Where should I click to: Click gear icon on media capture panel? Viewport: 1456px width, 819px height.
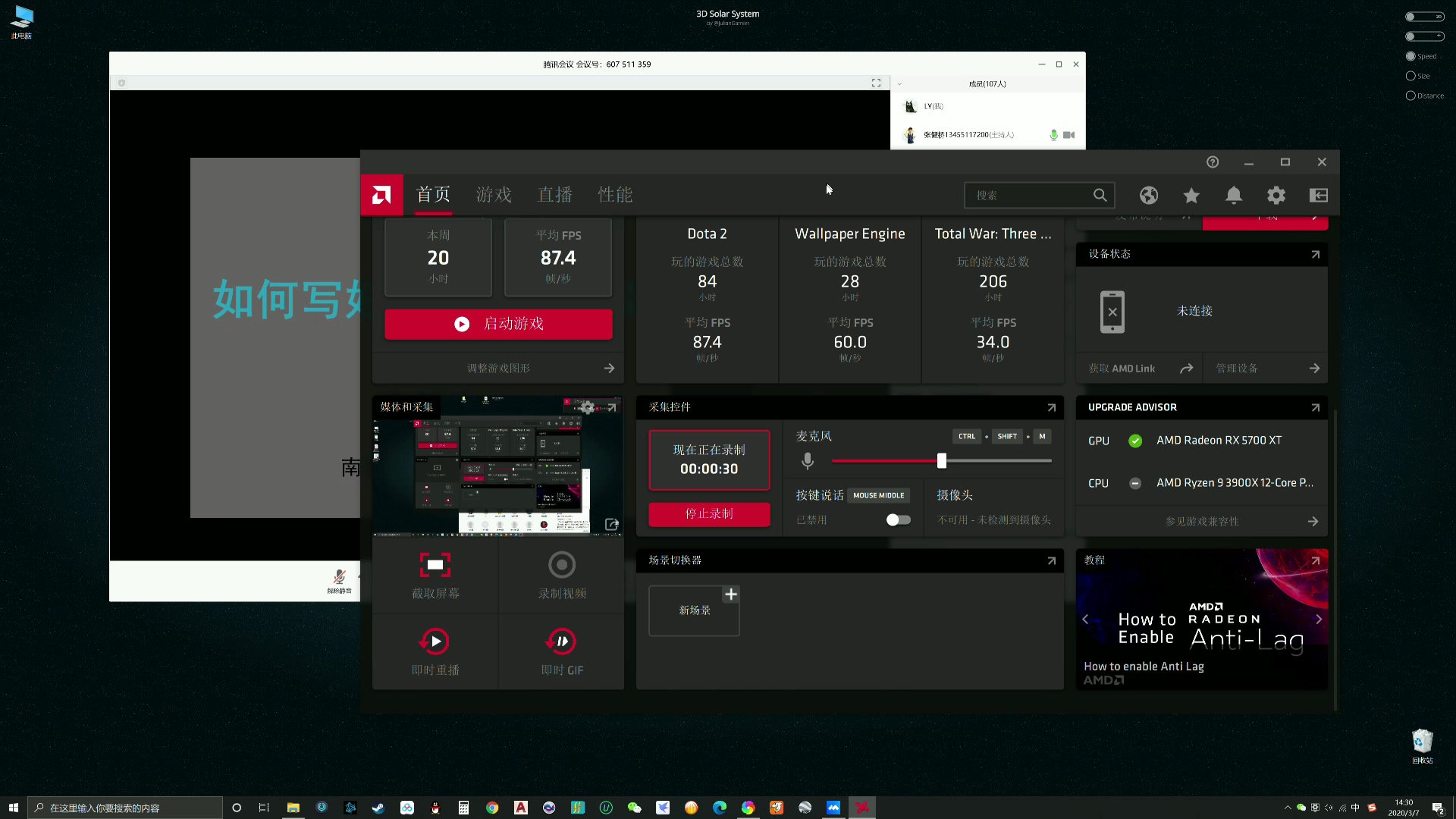coord(588,407)
